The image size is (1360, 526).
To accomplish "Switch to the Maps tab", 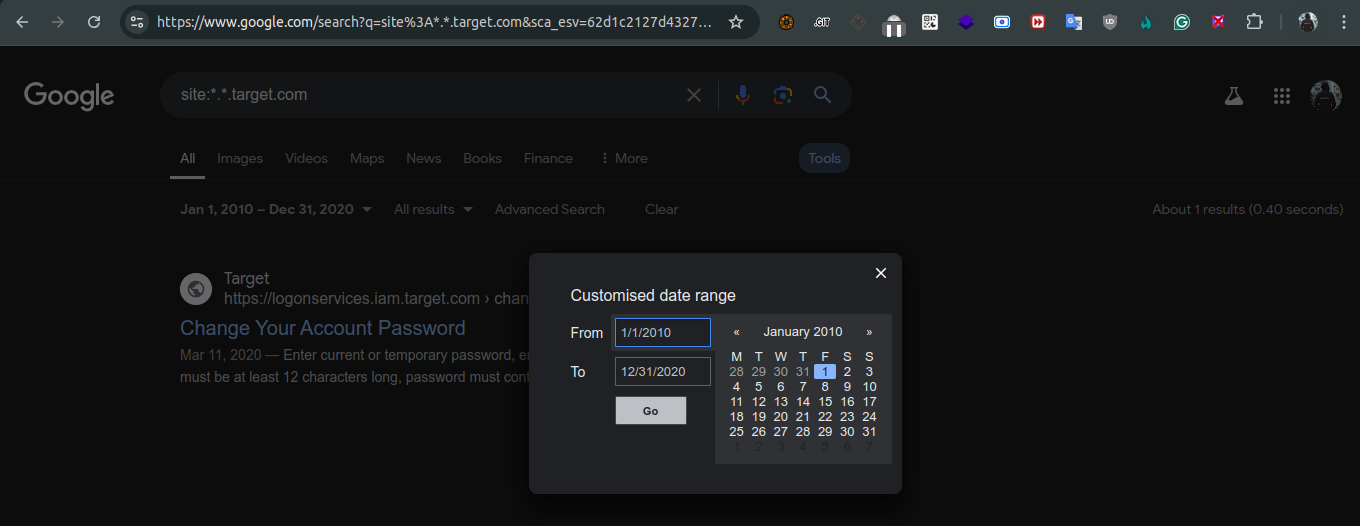I will click(367, 158).
